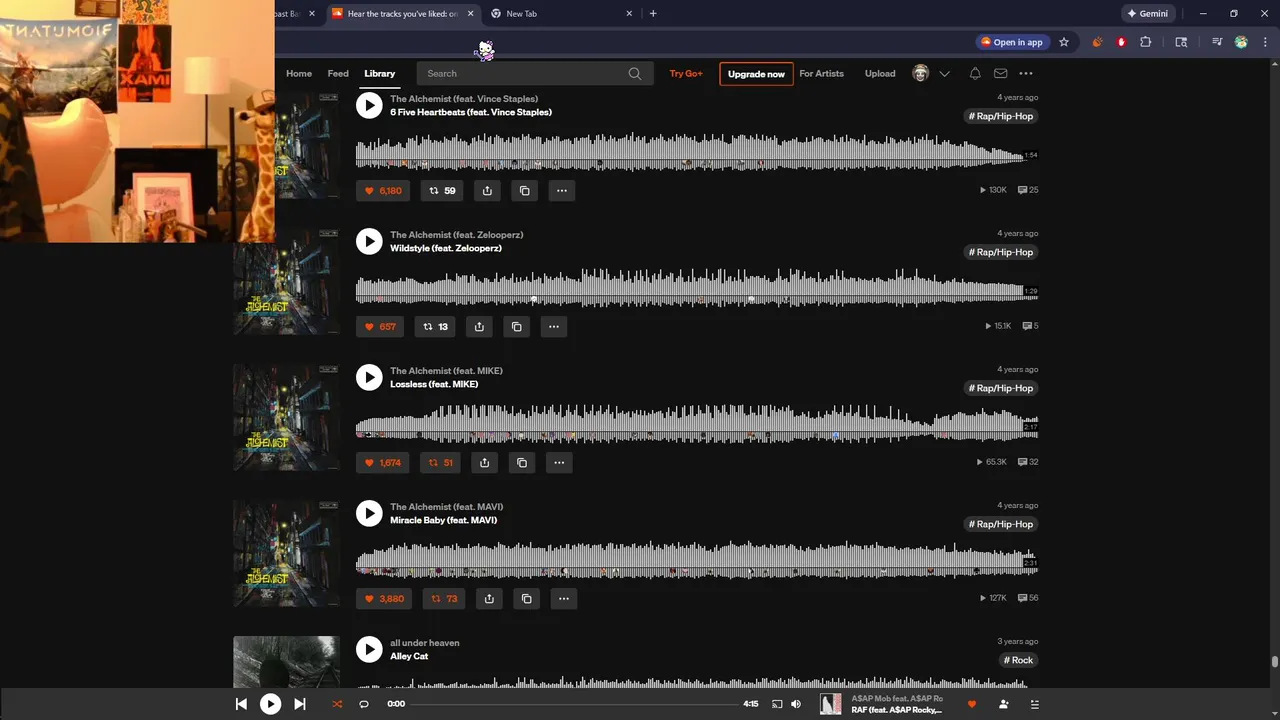Expand the user profile dropdown chevron
This screenshot has width=1280, height=720.
[944, 74]
